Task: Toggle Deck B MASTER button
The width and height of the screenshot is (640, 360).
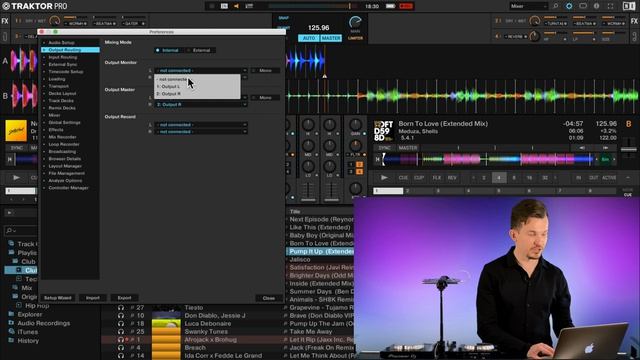Action: tap(408, 148)
